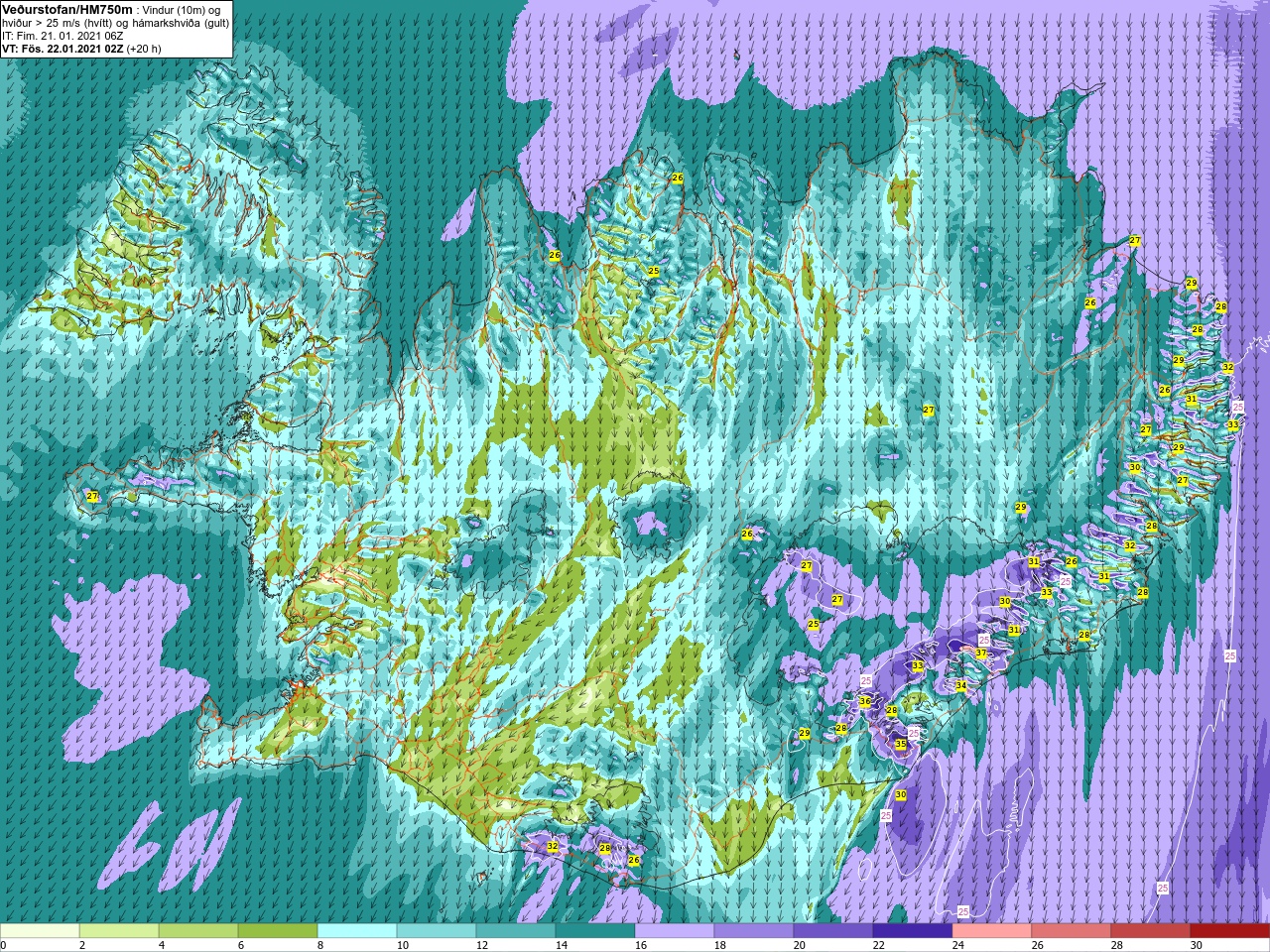Click the 'Veðurstofan/HM750m' title text

(66, 9)
